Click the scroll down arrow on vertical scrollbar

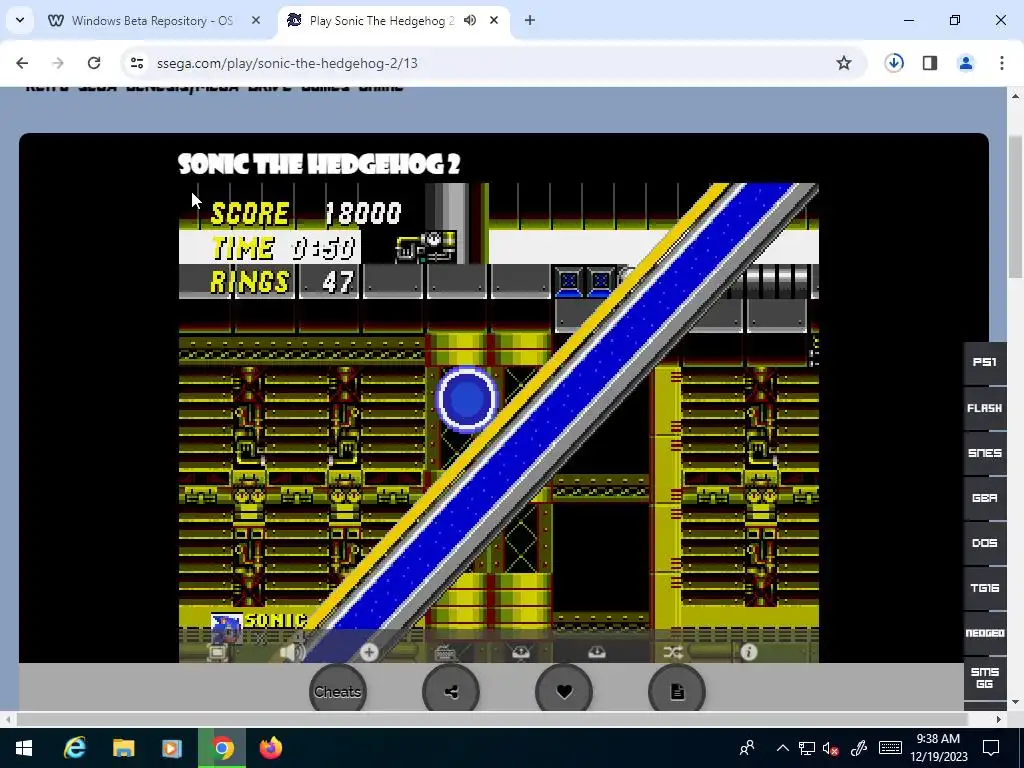tap(1015, 703)
